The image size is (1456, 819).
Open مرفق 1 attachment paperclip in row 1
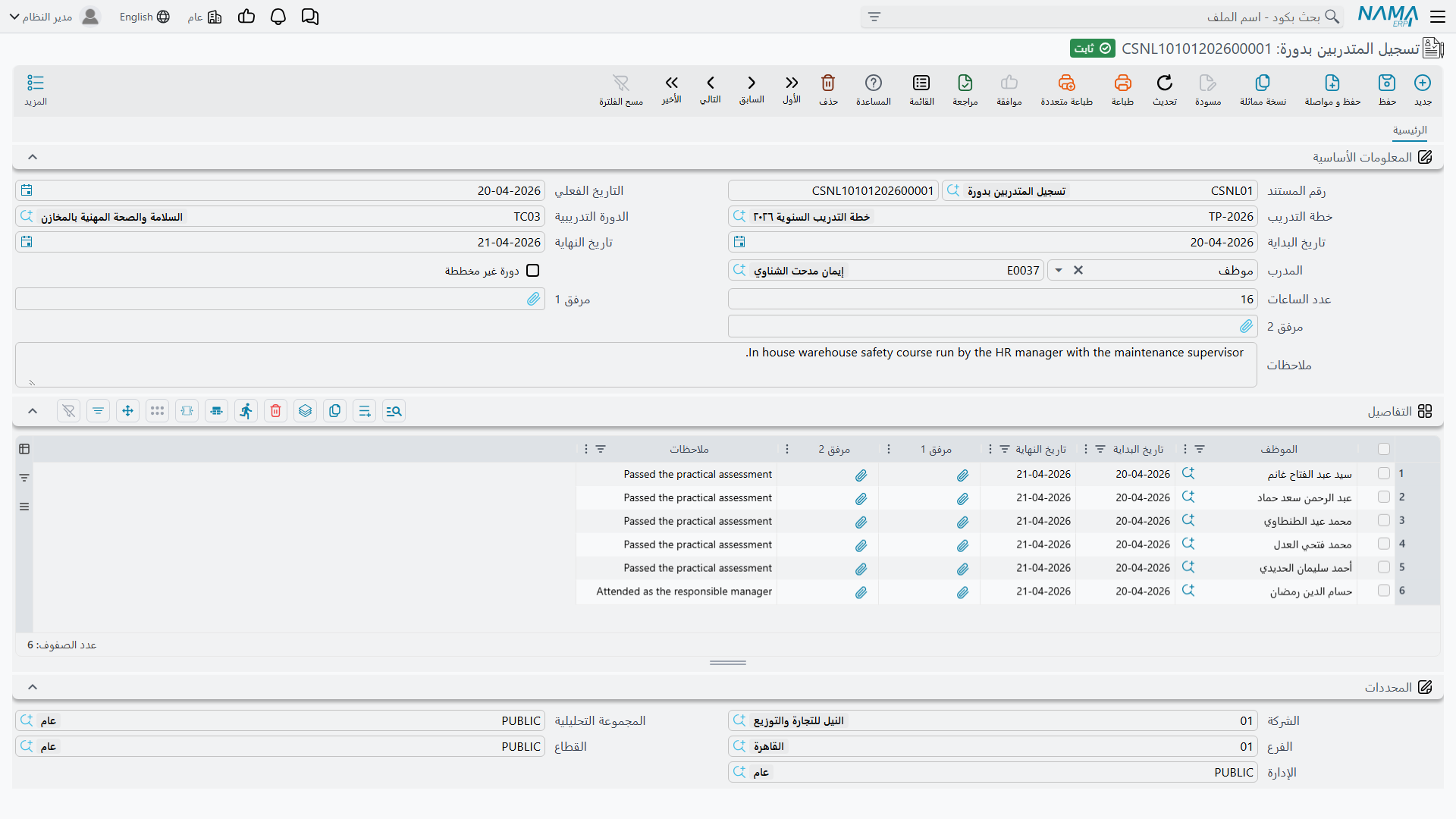click(962, 475)
